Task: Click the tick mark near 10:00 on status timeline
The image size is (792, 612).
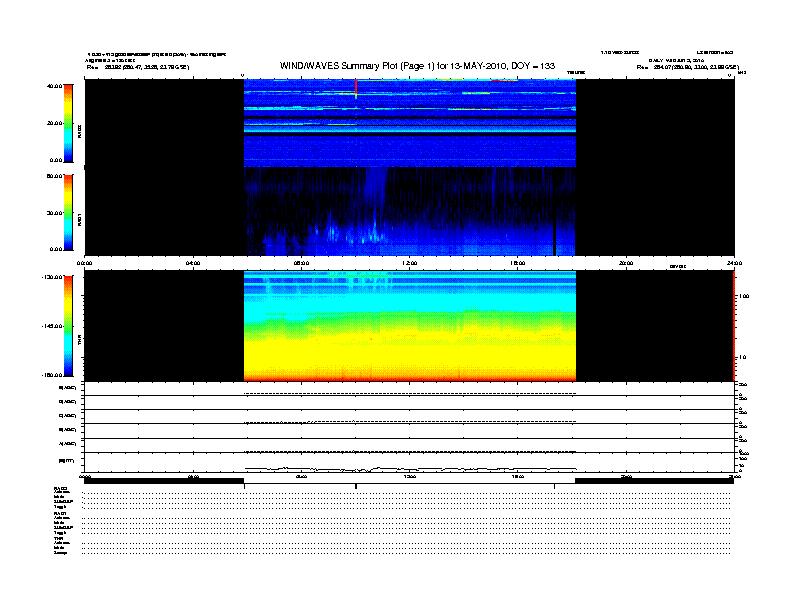Action: (356, 486)
